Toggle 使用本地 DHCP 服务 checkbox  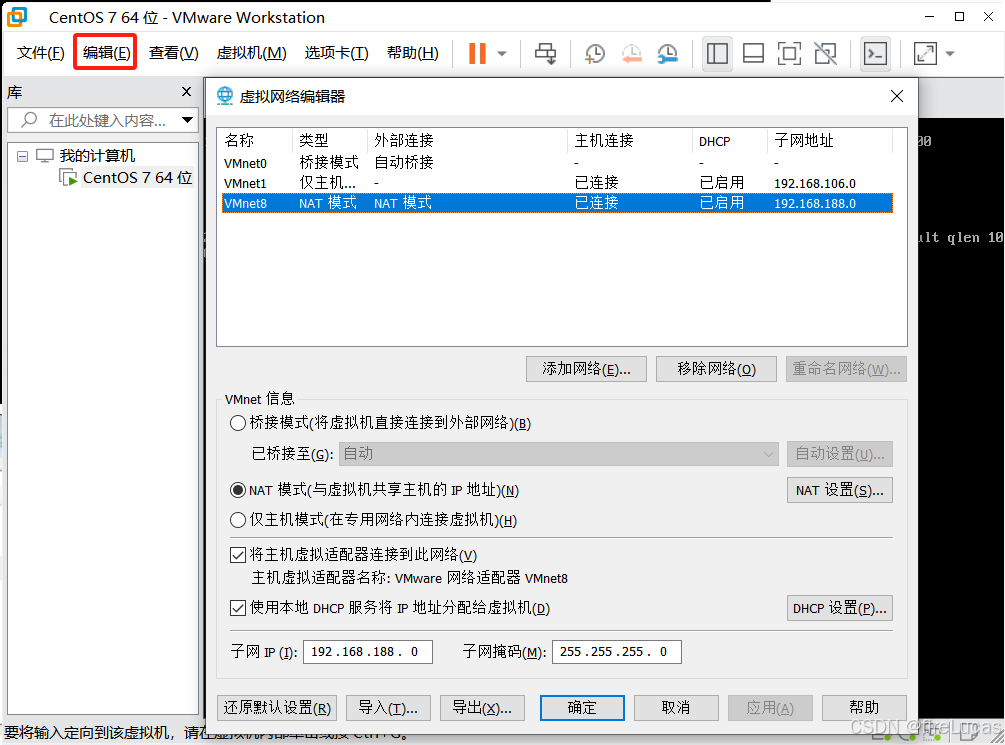[x=238, y=607]
